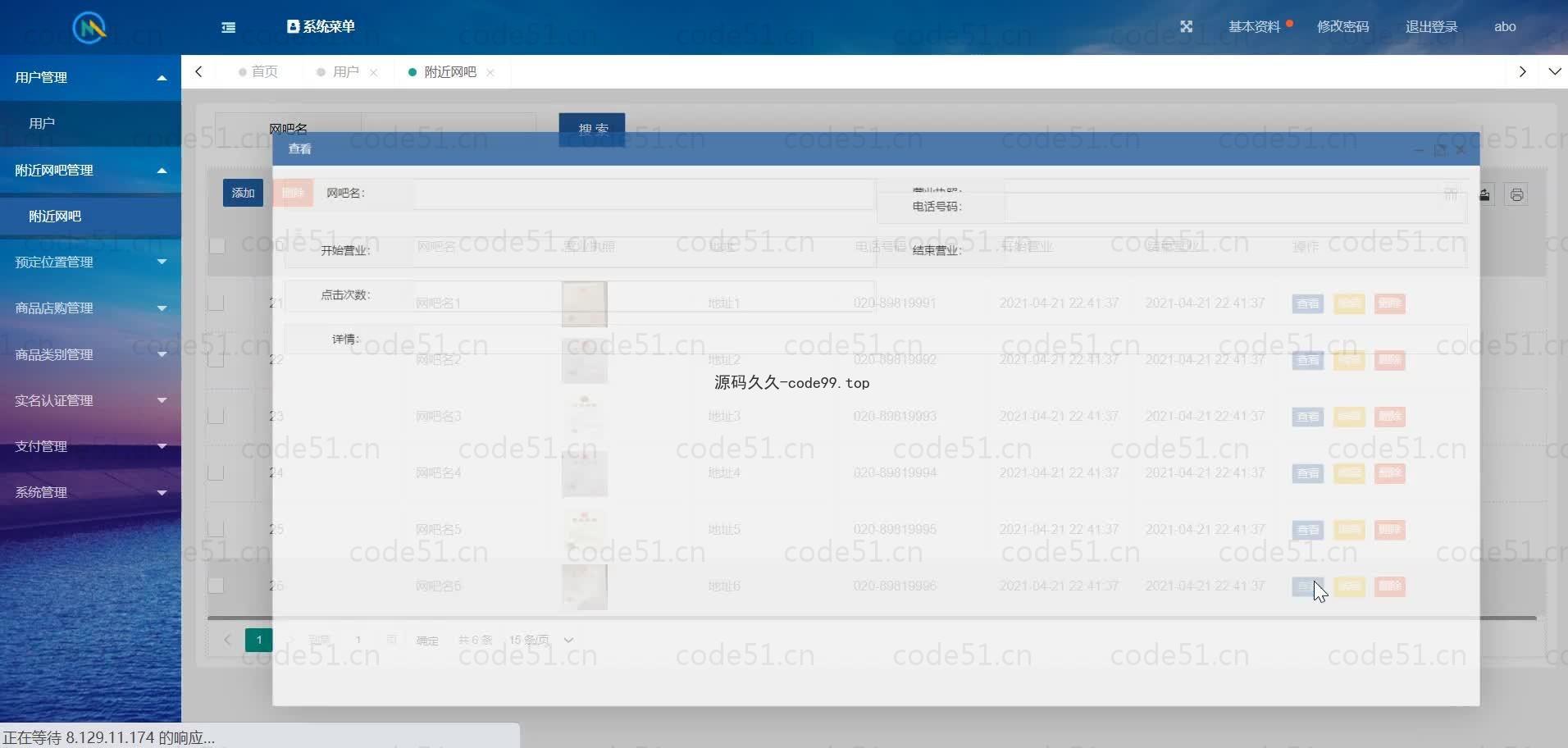1568x748 pixels.
Task: Check the checkbox for row 21
Action: point(216,303)
